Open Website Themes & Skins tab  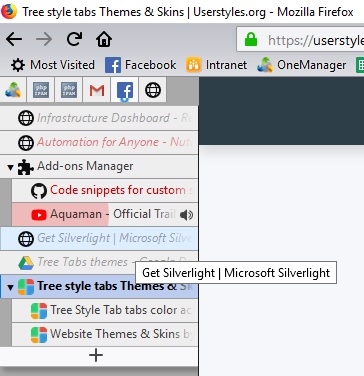click(105, 334)
